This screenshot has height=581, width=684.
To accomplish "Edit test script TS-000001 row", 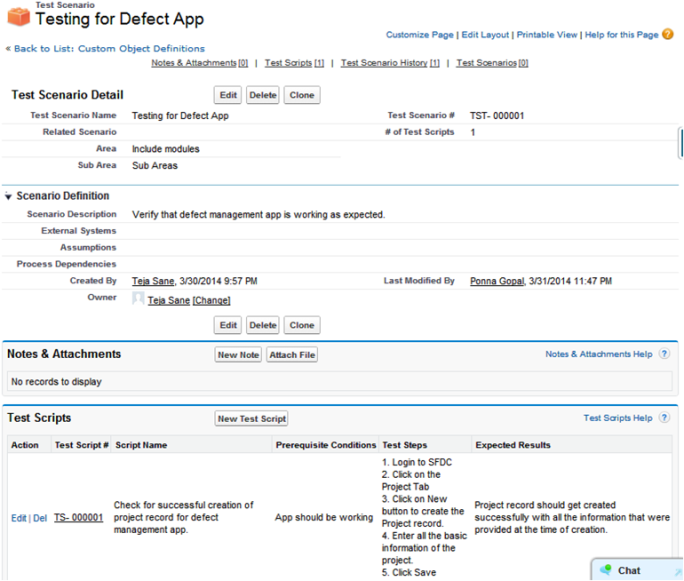I will (x=19, y=518).
